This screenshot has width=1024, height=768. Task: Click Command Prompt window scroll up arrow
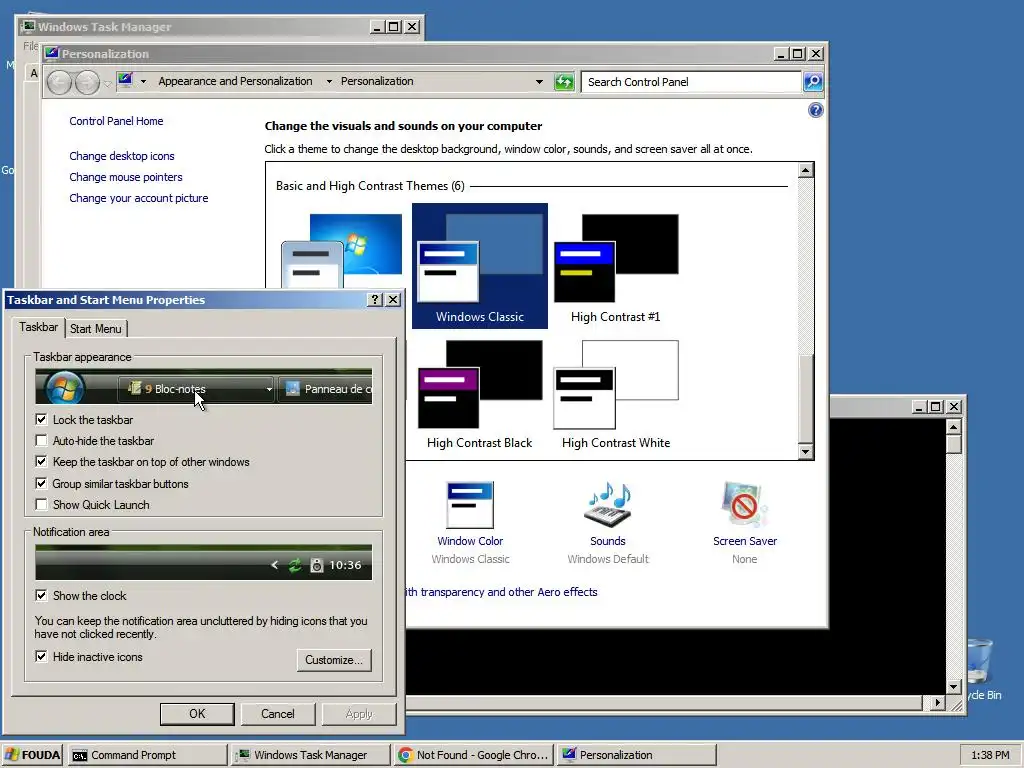[953, 427]
